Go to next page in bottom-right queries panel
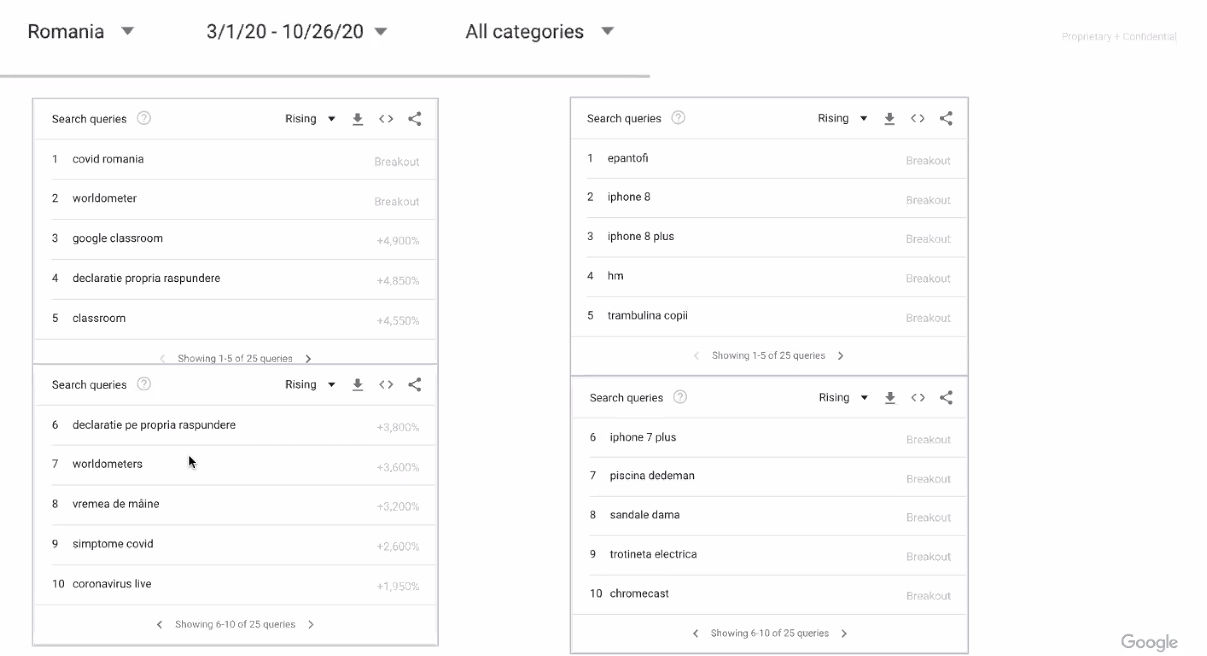The height and width of the screenshot is (656, 1207). click(844, 633)
